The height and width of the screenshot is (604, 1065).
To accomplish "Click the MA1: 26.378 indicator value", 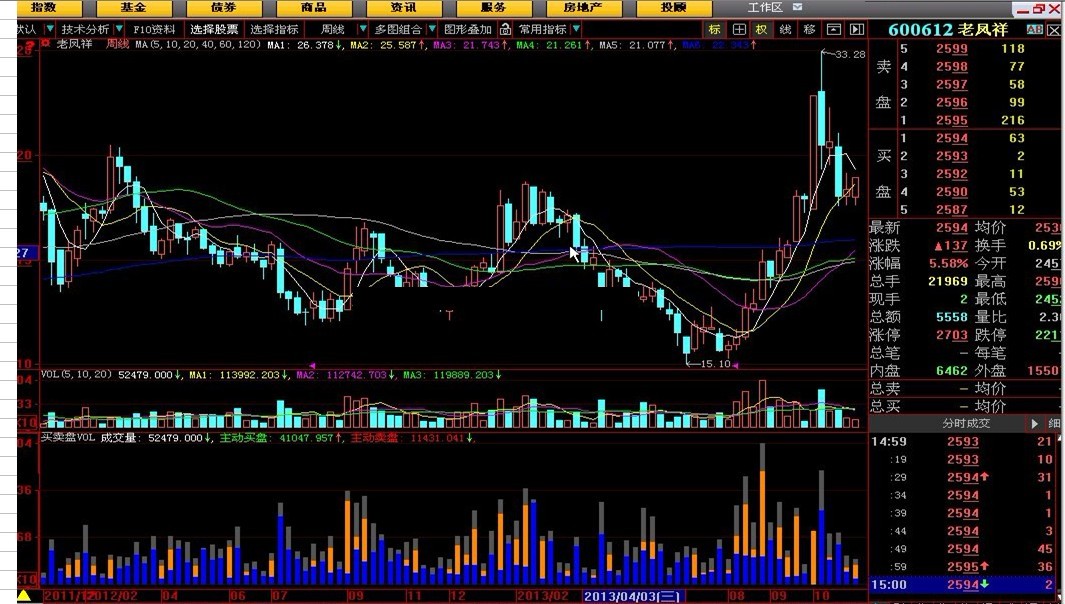I will (301, 45).
